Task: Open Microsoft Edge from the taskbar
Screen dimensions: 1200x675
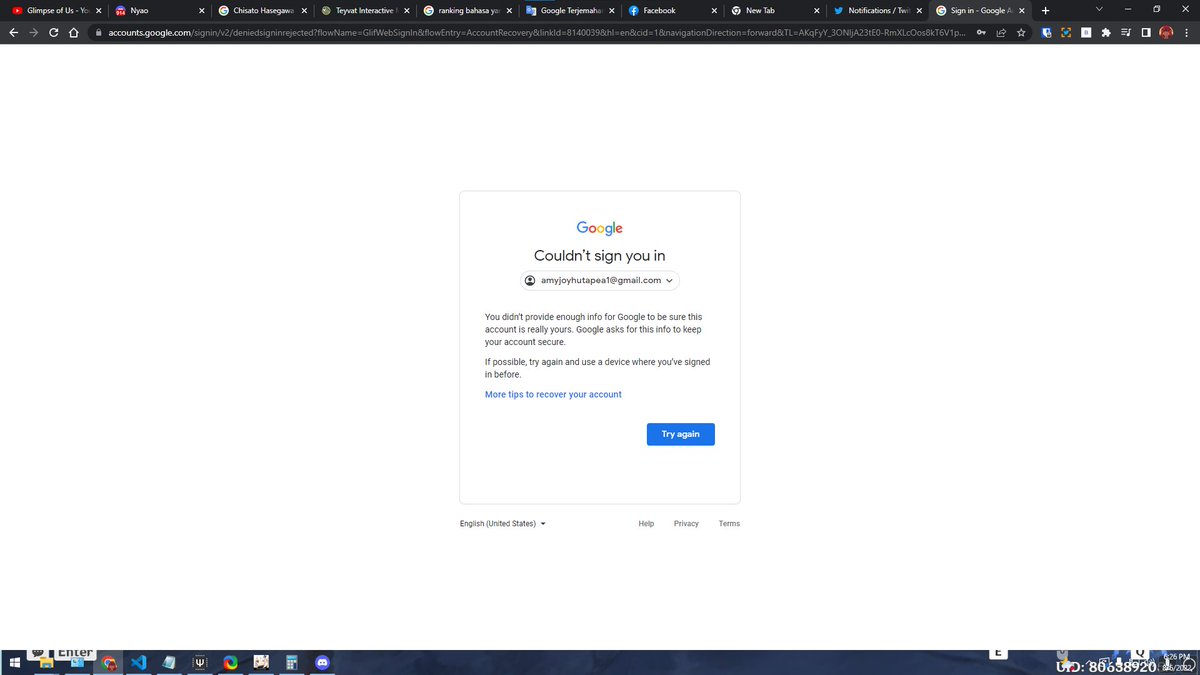Action: (230, 663)
